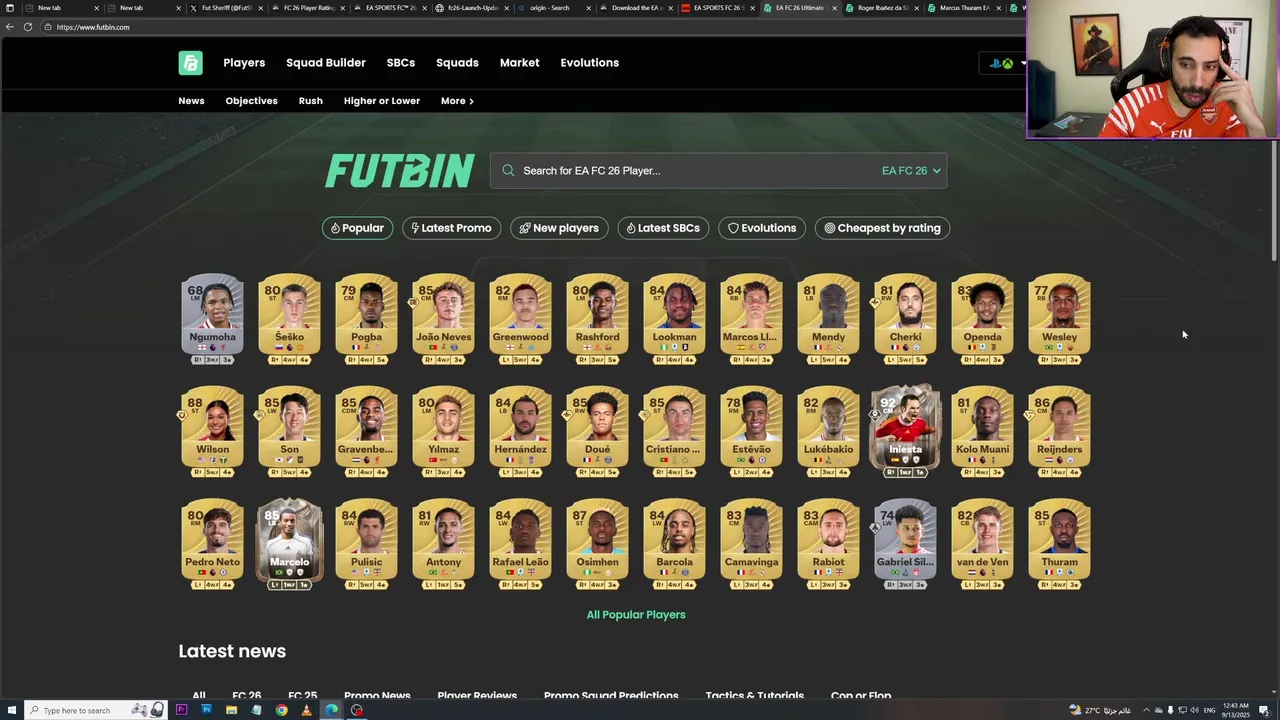Viewport: 1280px width, 720px height.
Task: Open the EA FC 26 game version dropdown
Action: (x=911, y=171)
